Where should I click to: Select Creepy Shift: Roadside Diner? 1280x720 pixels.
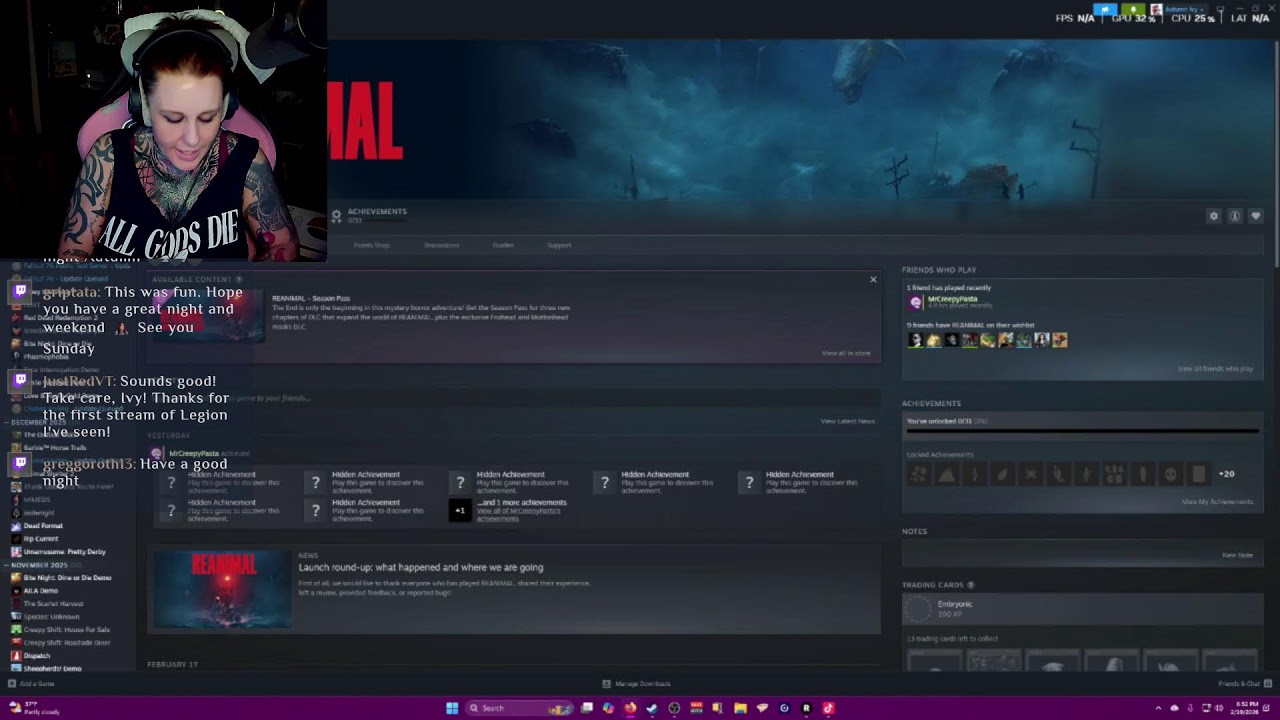coord(66,643)
